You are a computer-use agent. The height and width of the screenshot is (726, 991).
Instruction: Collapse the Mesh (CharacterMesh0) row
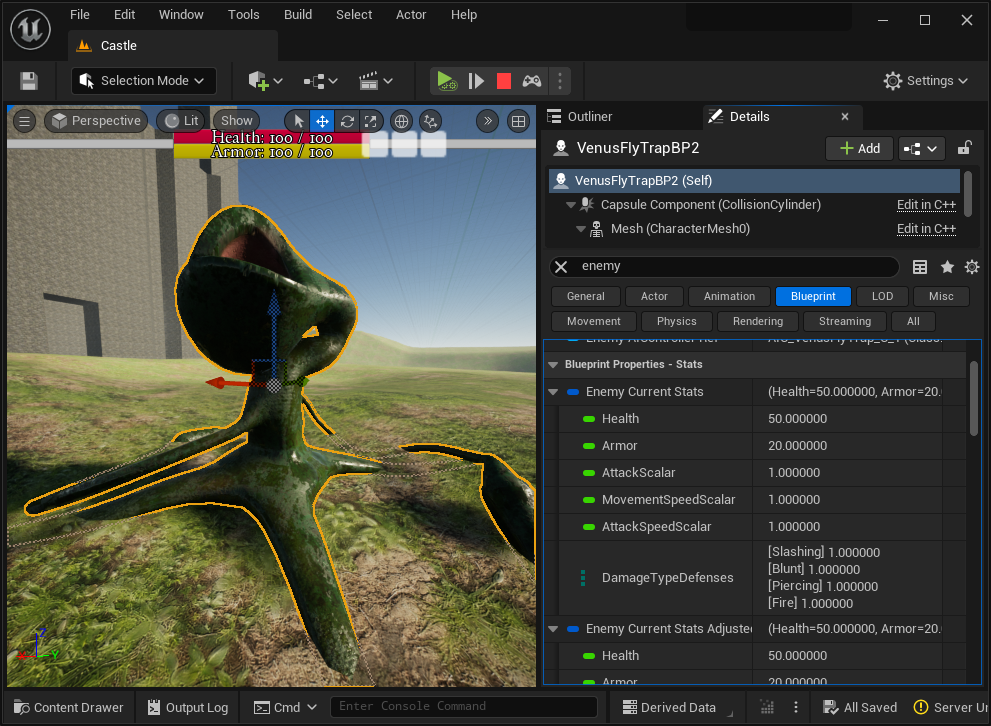point(581,229)
